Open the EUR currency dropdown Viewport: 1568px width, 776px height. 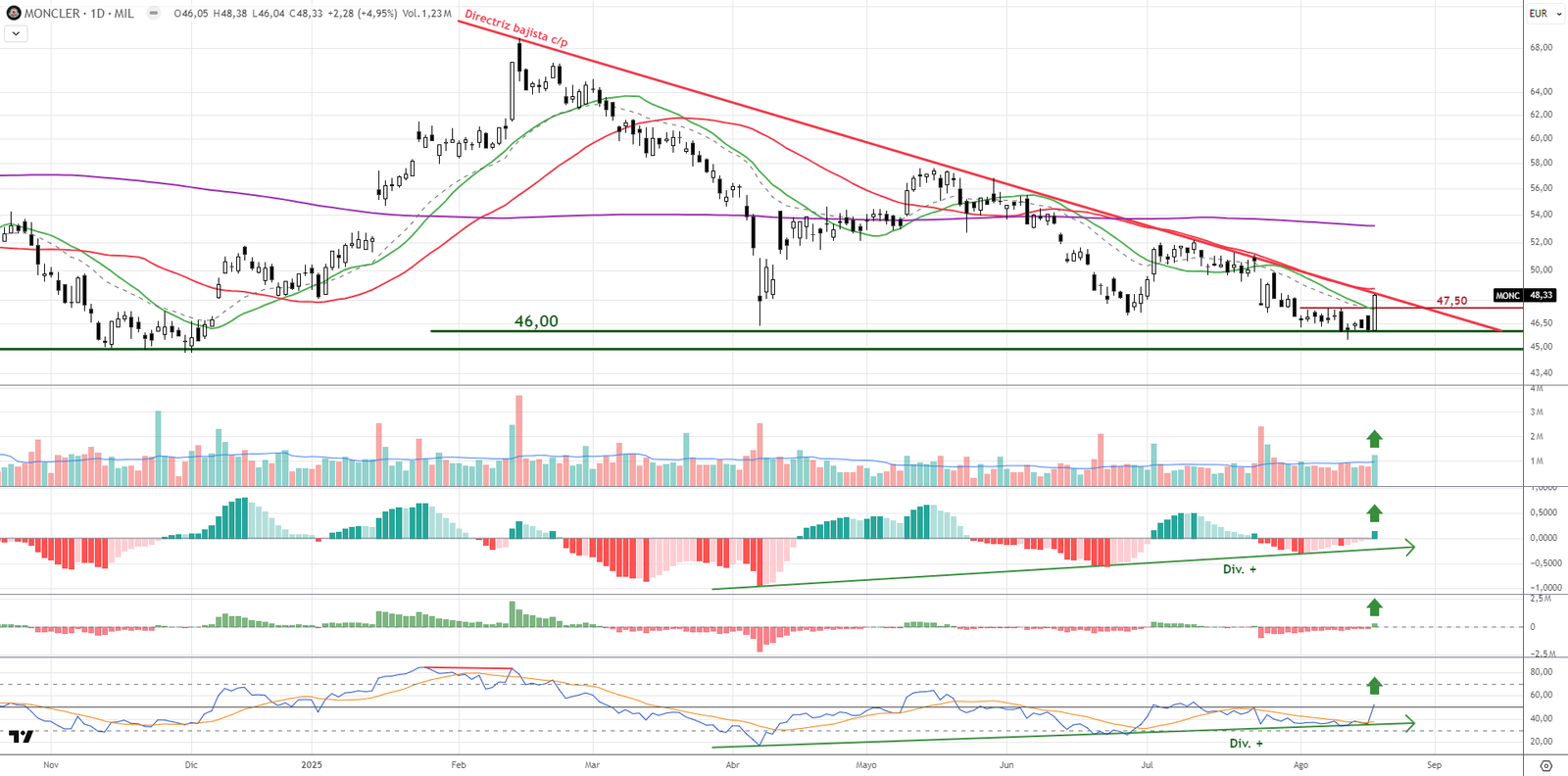(x=1543, y=14)
